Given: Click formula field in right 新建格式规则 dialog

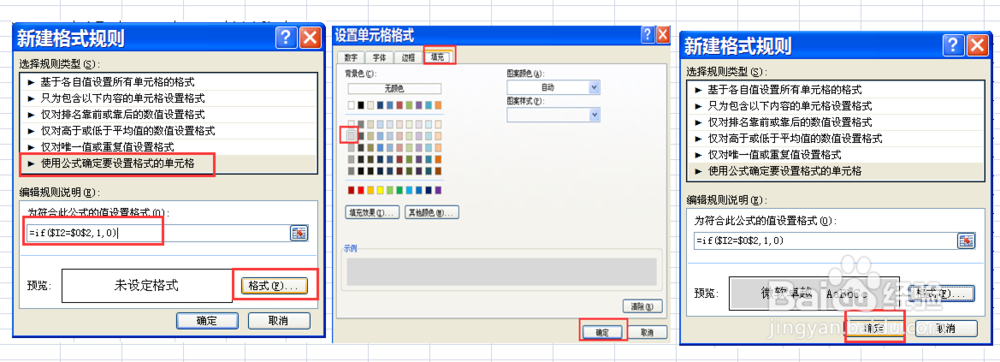Looking at the screenshot, I should pyautogui.click(x=825, y=241).
